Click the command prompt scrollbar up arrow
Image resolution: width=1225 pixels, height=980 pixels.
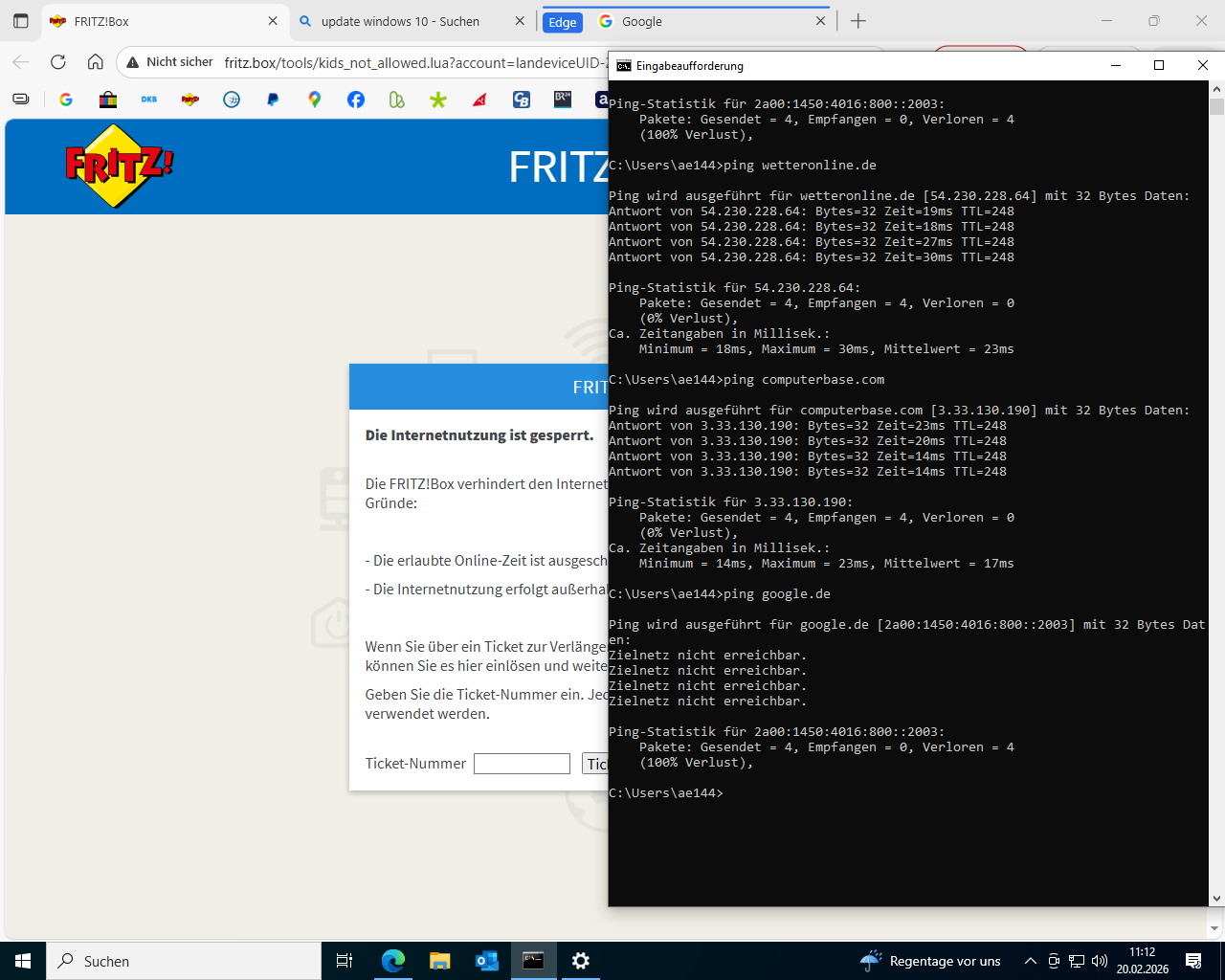click(1216, 89)
